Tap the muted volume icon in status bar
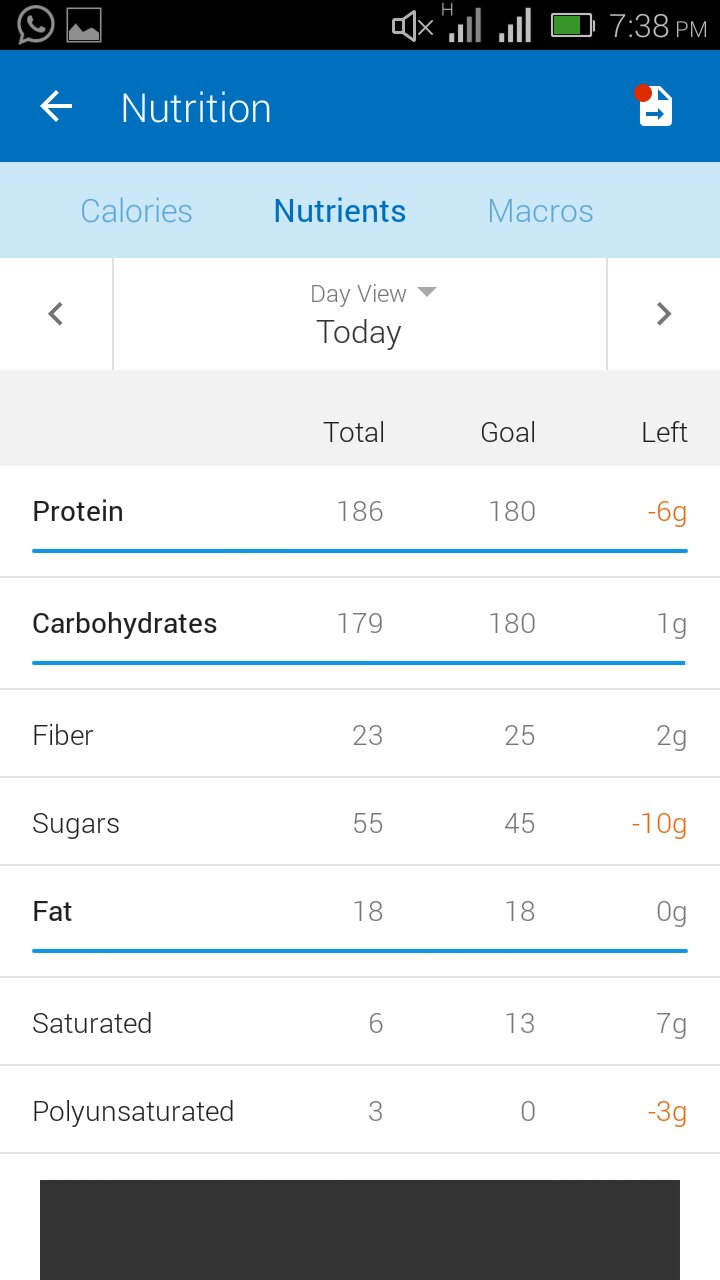This screenshot has width=720, height=1280. (412, 26)
